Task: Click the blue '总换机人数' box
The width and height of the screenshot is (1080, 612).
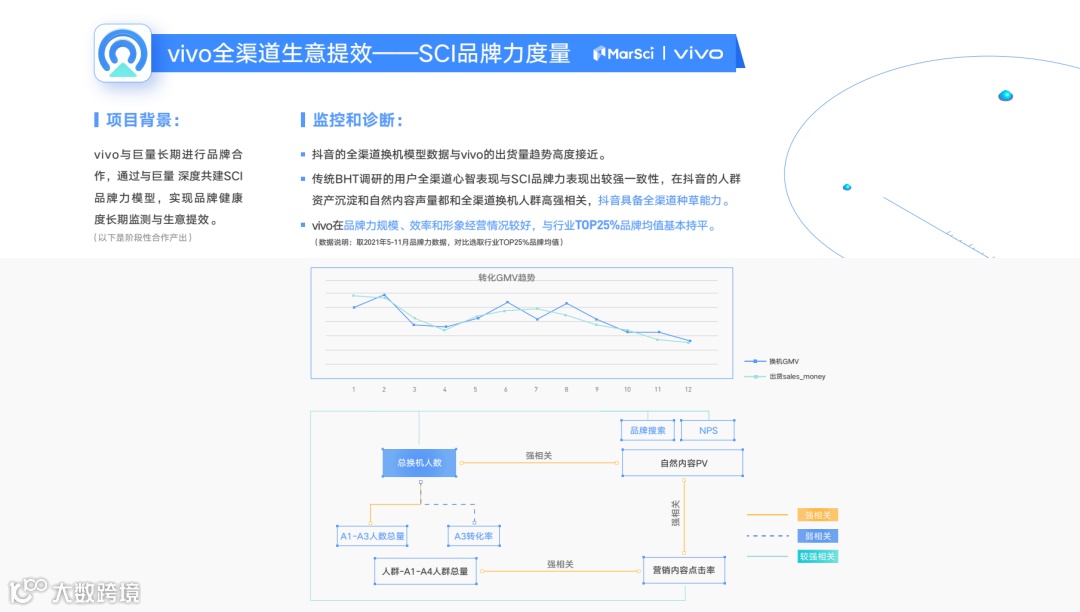Action: pyautogui.click(x=419, y=463)
